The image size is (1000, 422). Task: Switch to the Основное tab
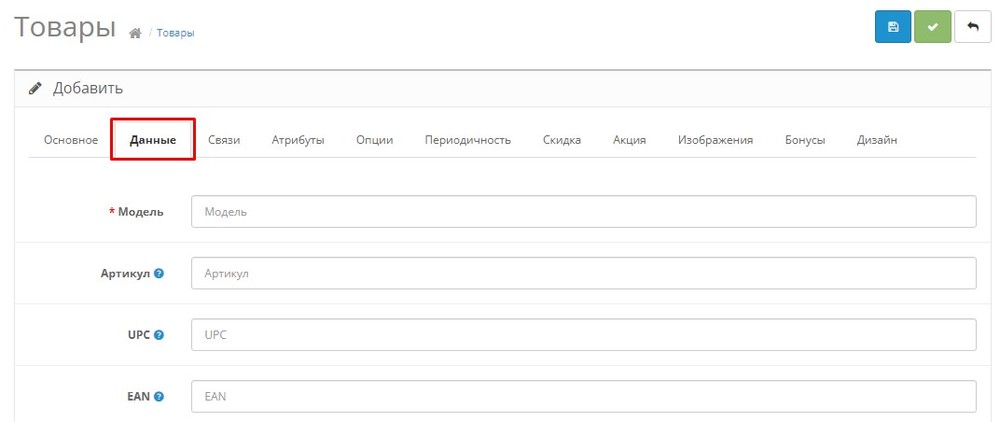pyautogui.click(x=71, y=140)
